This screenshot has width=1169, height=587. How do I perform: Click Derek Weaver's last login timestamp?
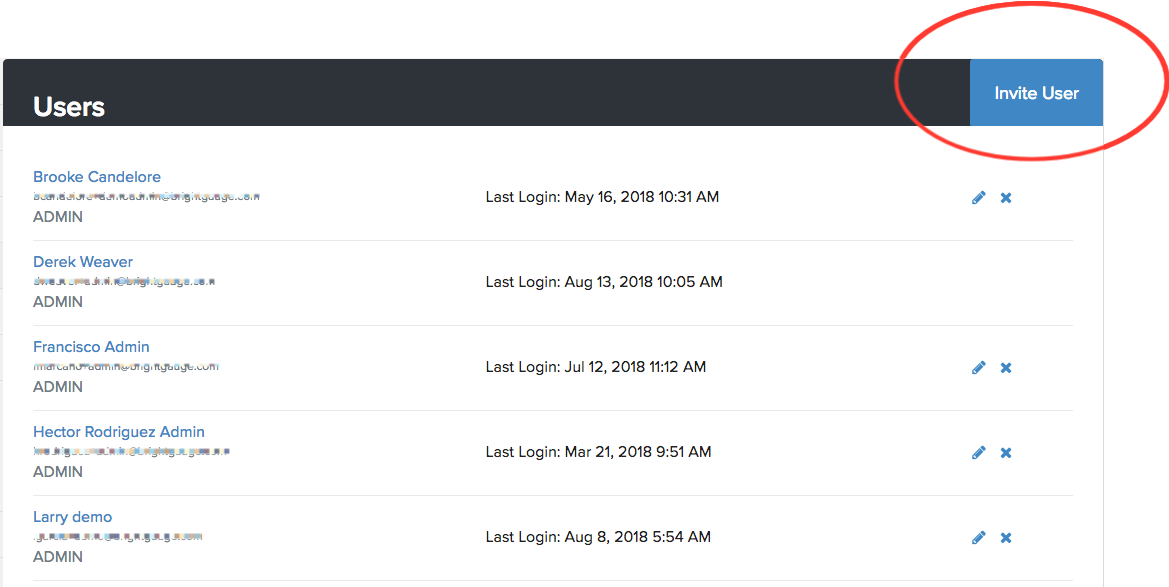[x=604, y=282]
